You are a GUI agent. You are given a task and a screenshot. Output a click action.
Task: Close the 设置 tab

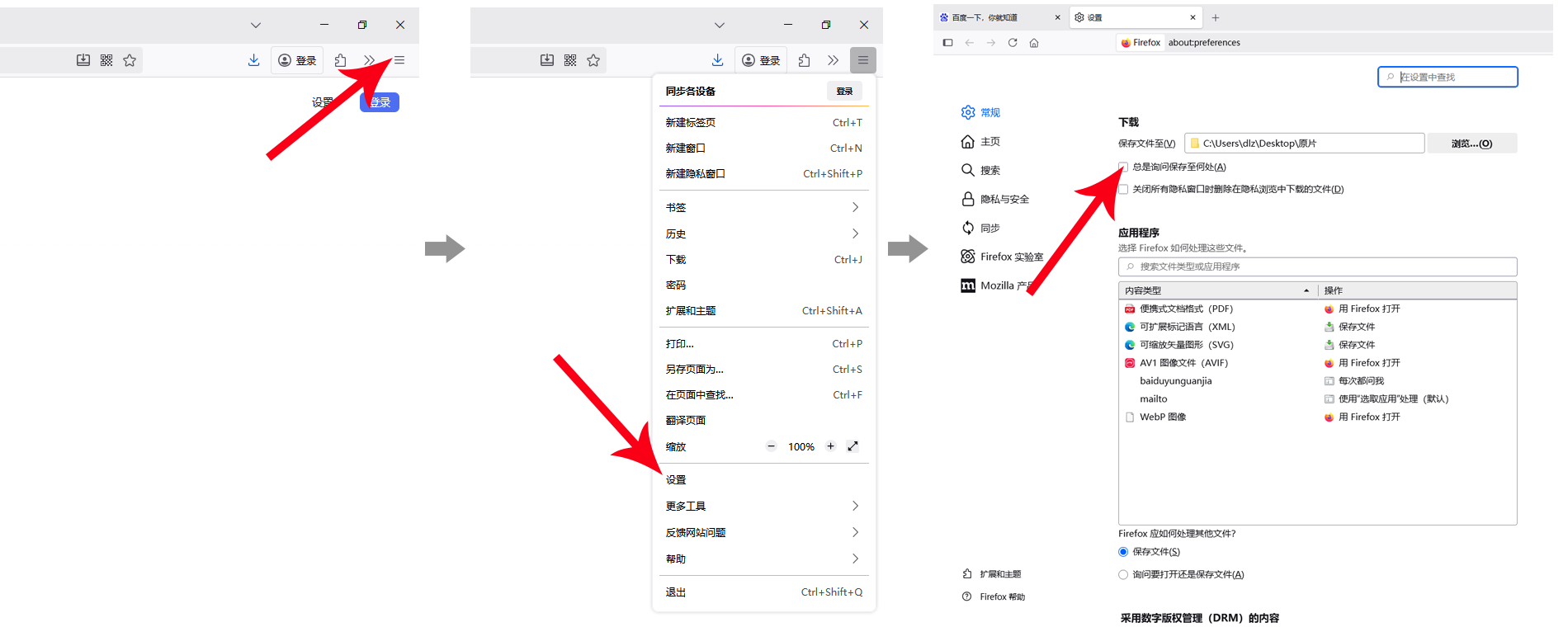1193,17
